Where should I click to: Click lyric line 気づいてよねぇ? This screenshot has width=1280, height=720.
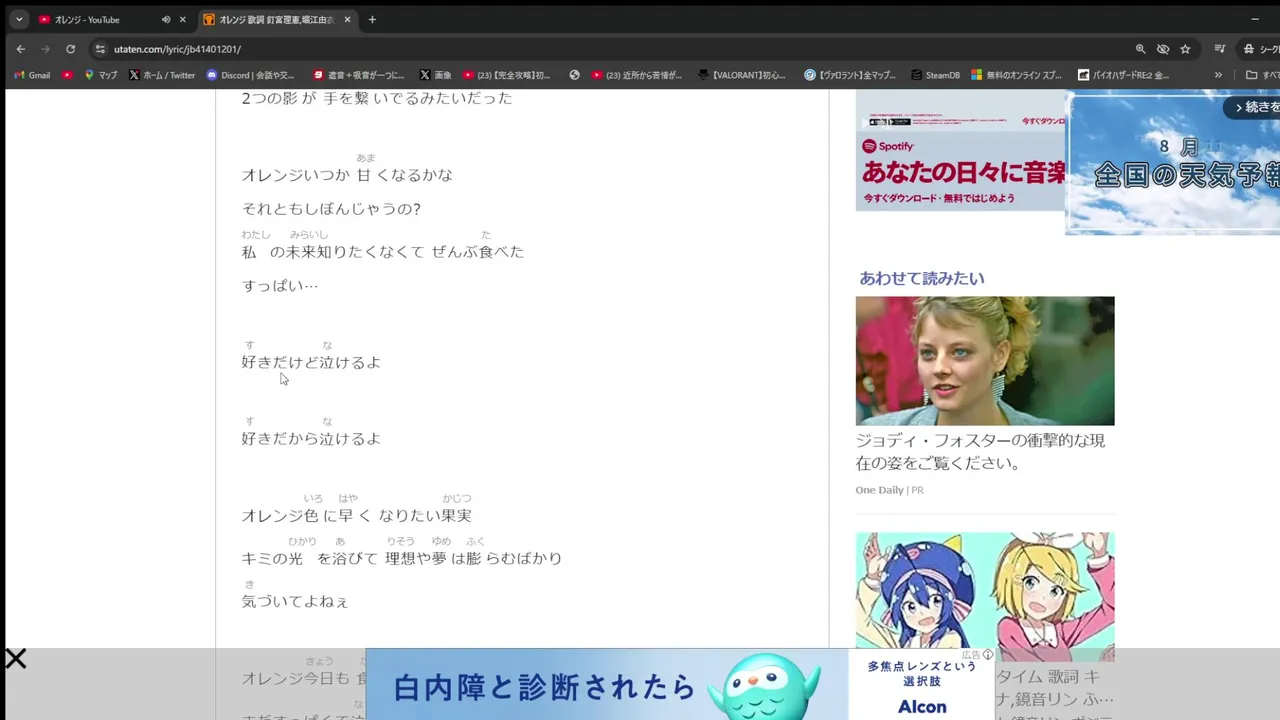coord(295,602)
